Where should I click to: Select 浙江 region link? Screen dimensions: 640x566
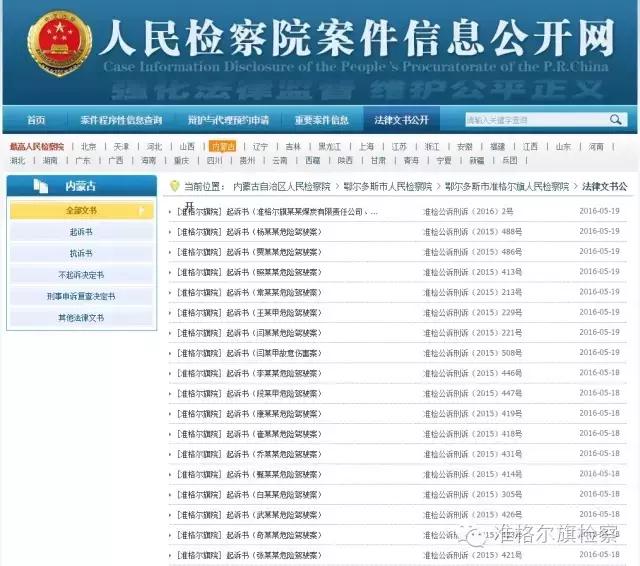(x=432, y=146)
